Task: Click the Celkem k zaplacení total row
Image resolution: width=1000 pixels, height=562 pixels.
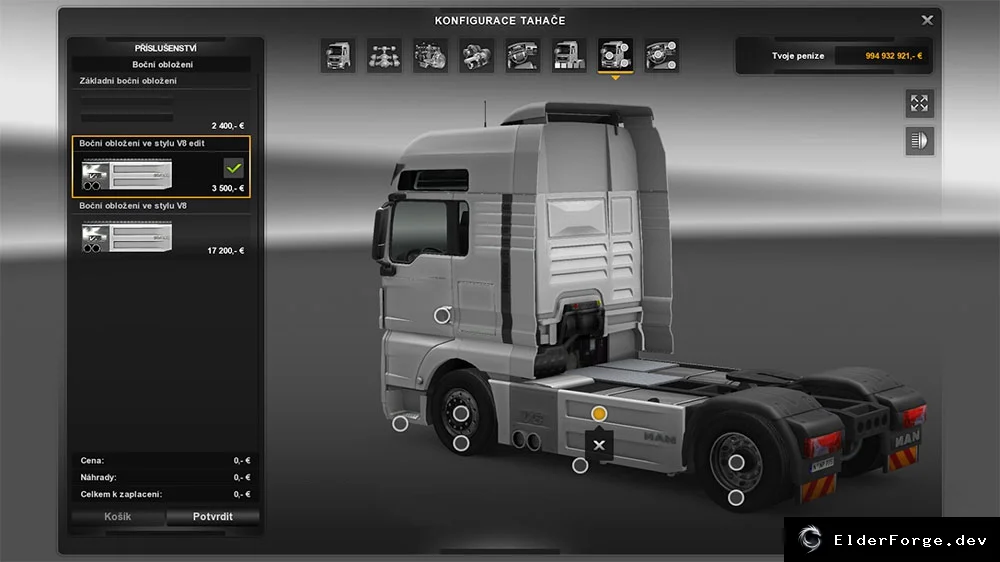Action: (x=165, y=494)
